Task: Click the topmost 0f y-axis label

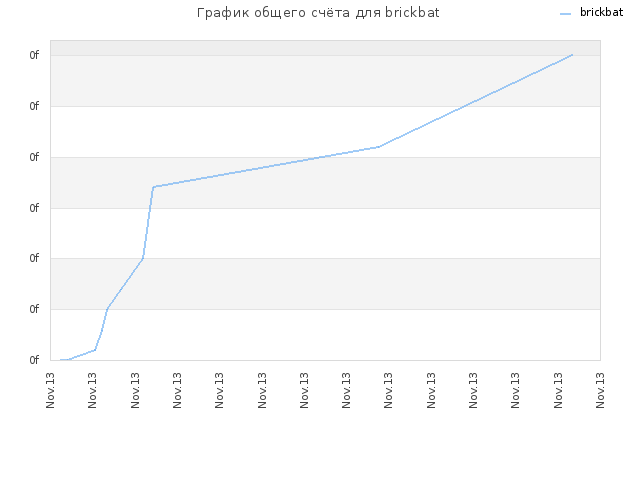Action: pyautogui.click(x=34, y=55)
